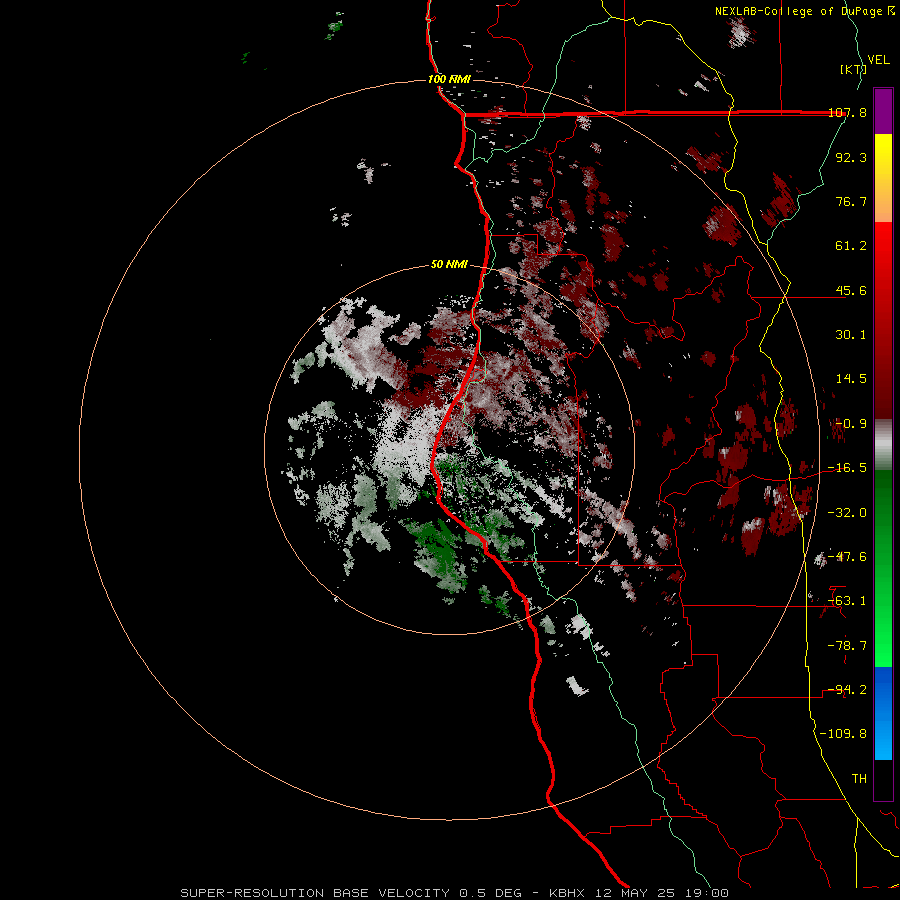
Task: Click the 50 NMI range ring label
Action: point(449,264)
